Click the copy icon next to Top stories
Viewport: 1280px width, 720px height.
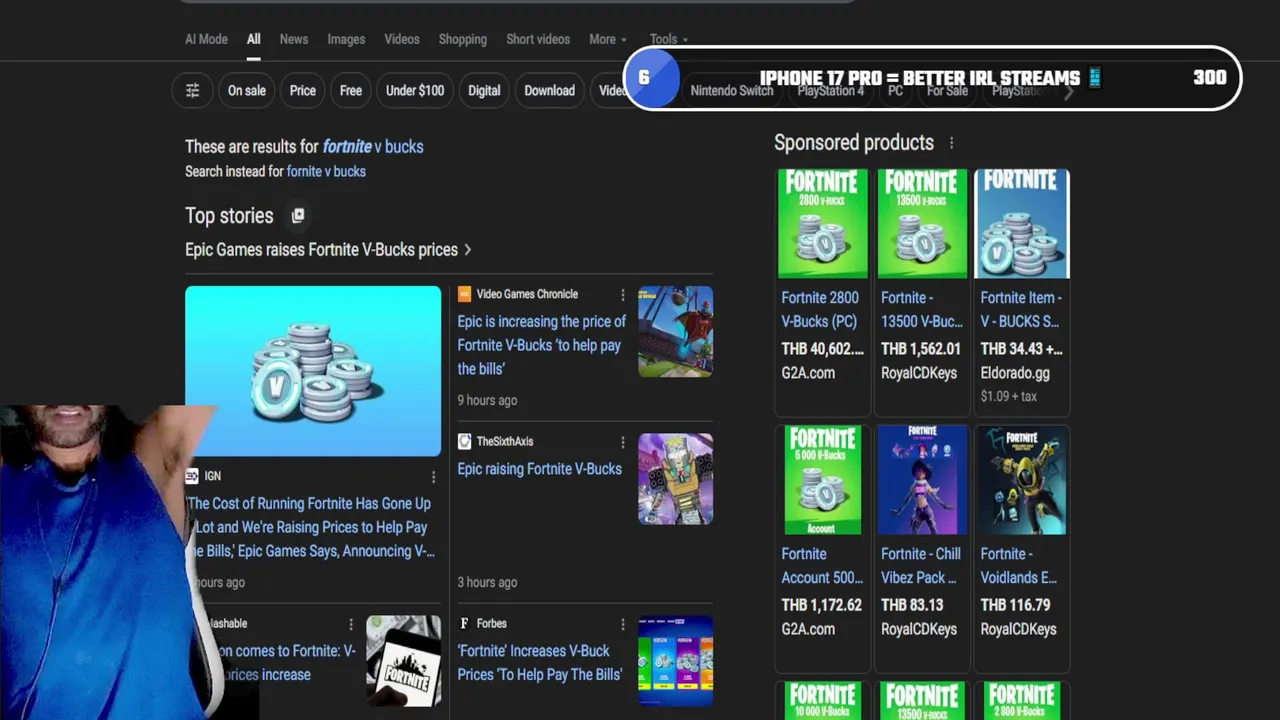pos(297,215)
